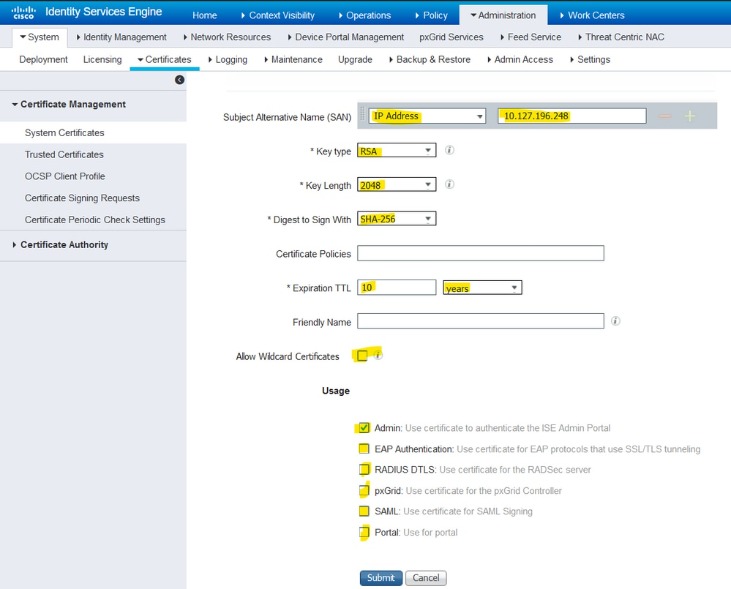Open the Identity Management submenu
731x589 pixels.
pyautogui.click(x=122, y=37)
